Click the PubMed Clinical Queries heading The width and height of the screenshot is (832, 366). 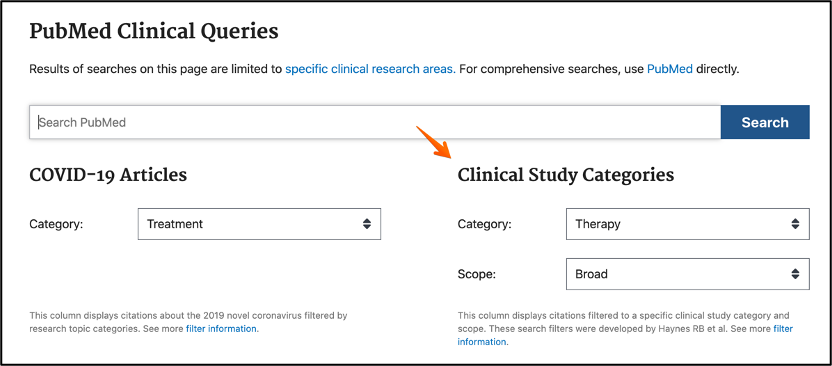154,31
